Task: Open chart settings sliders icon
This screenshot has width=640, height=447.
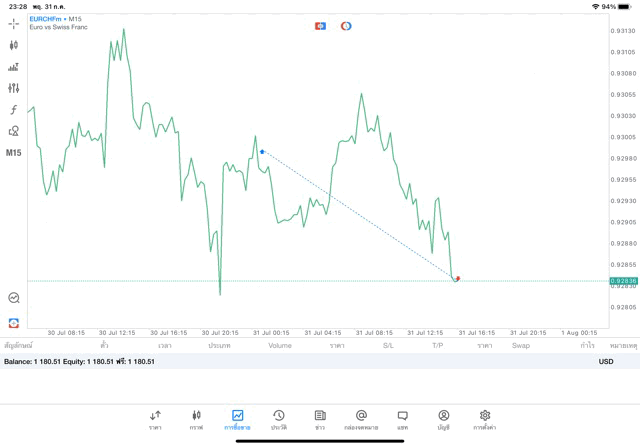Action: click(x=14, y=88)
